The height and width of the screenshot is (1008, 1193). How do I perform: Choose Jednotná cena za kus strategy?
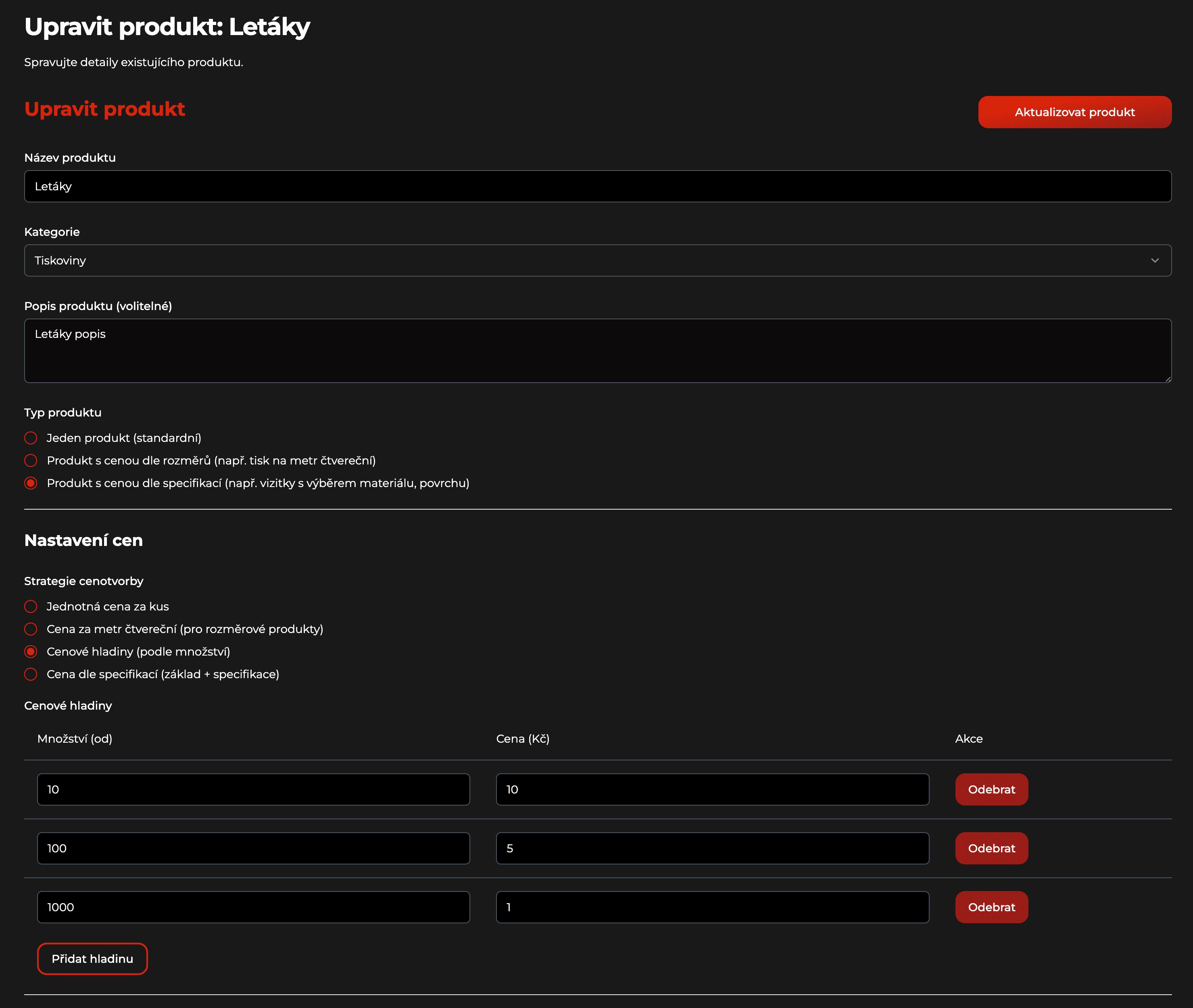pyautogui.click(x=31, y=606)
